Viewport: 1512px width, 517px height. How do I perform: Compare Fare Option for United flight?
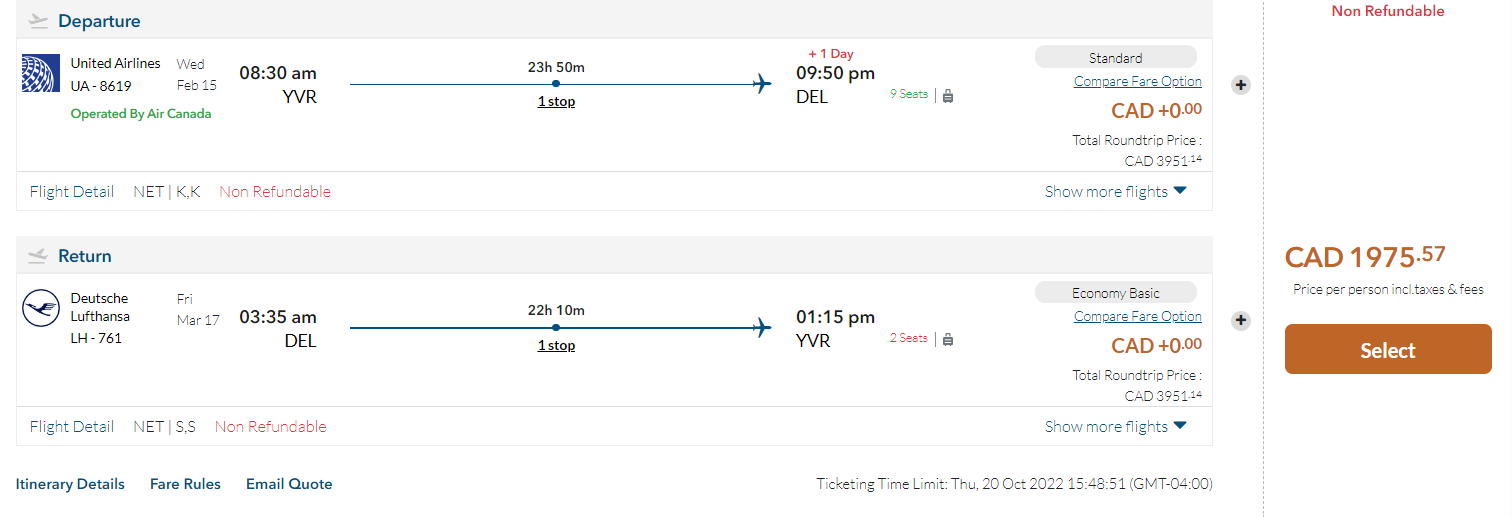pyautogui.click(x=1137, y=81)
